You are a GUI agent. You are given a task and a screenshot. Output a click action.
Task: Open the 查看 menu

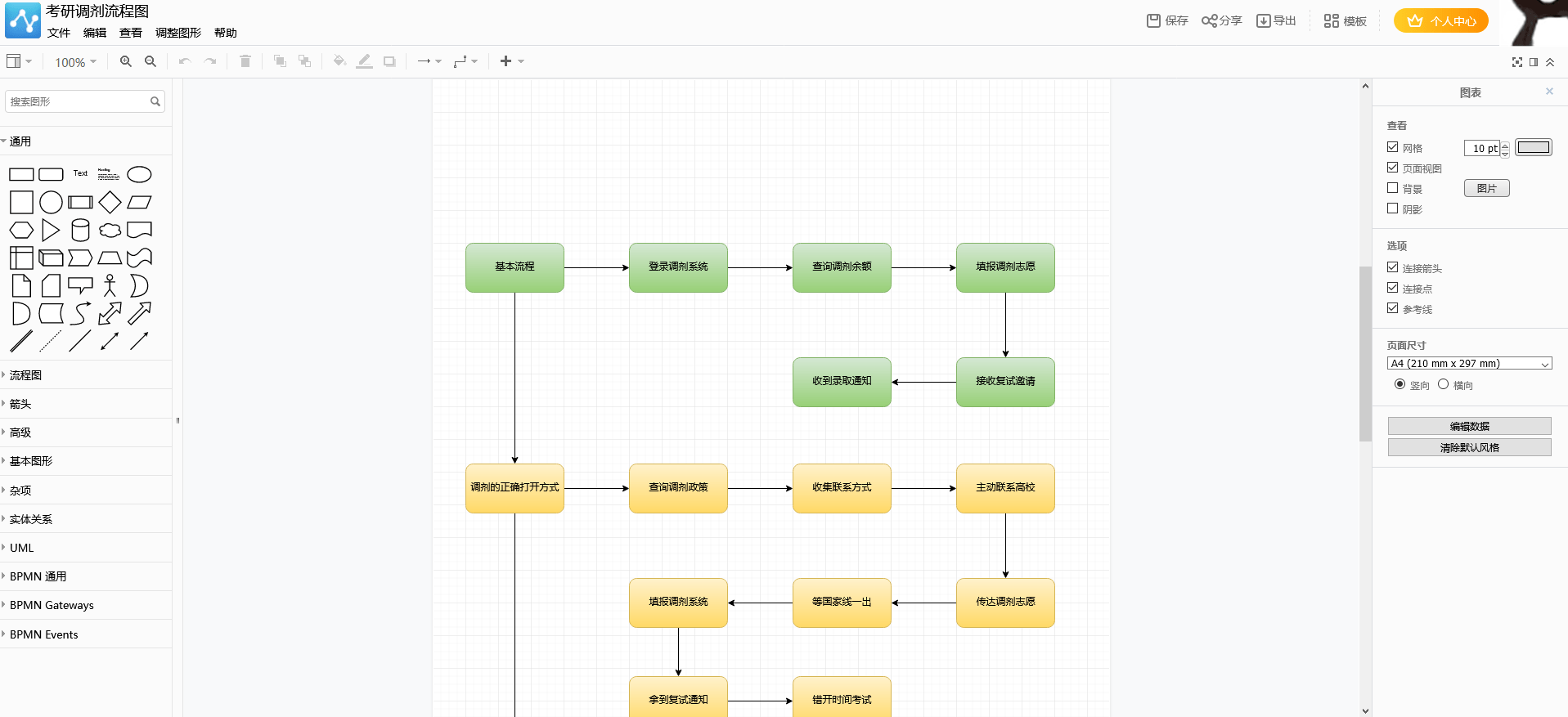tap(131, 33)
